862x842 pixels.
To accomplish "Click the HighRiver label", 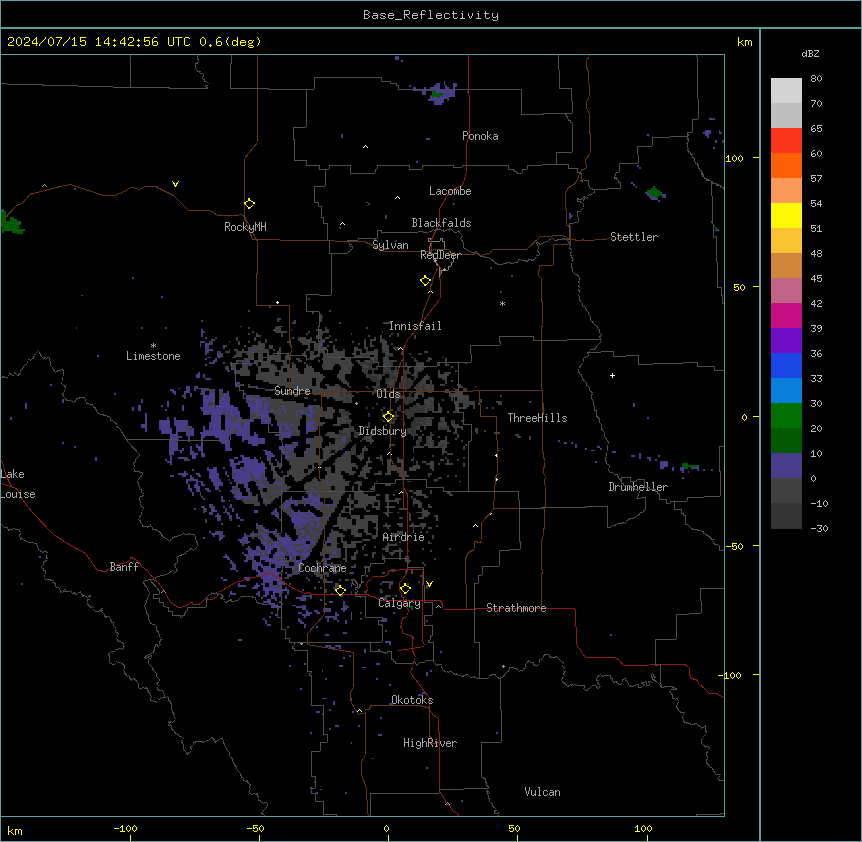I will pos(430,743).
